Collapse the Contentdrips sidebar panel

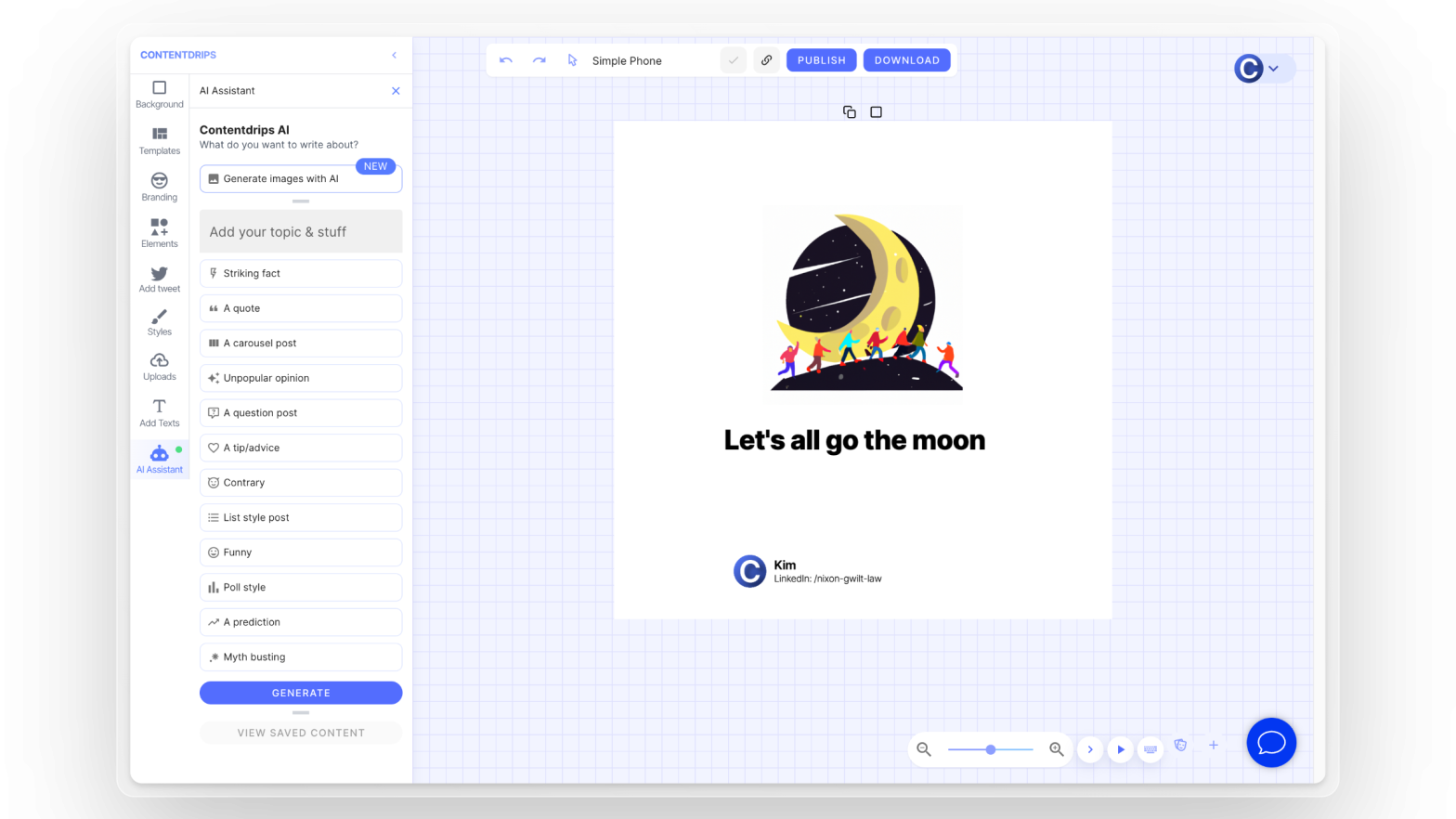(x=394, y=56)
